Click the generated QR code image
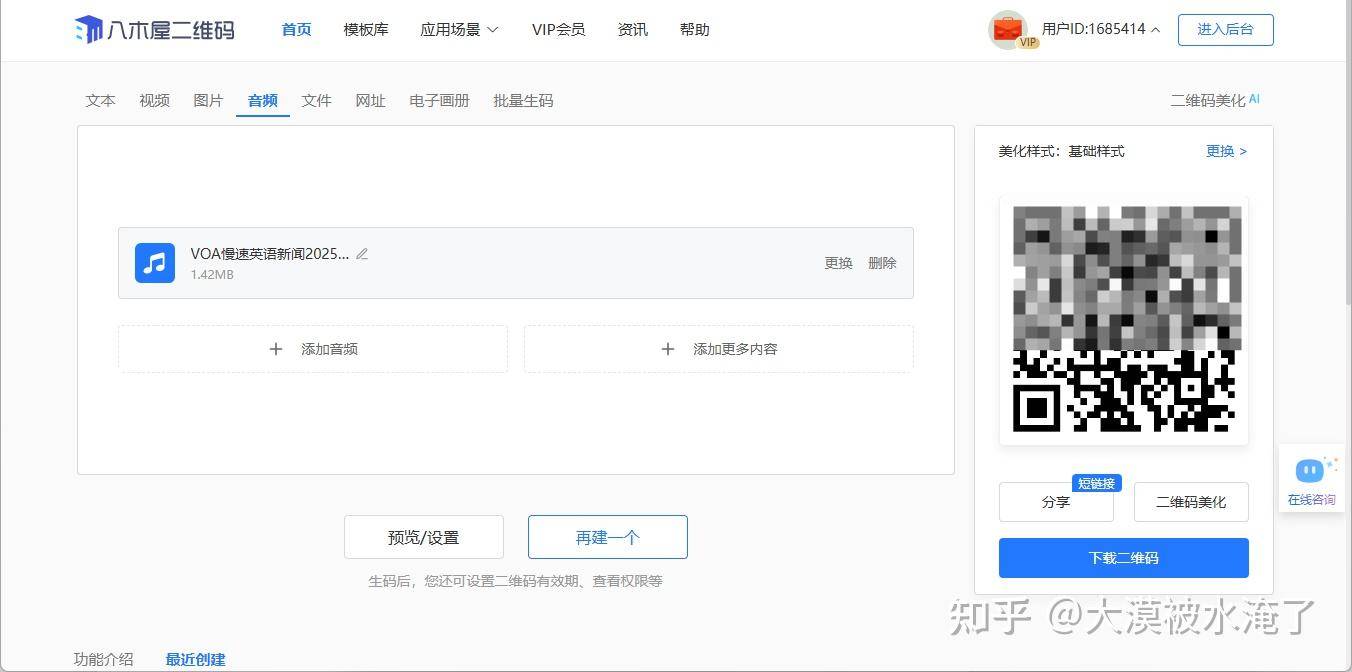Viewport: 1352px width, 672px height. [x=1123, y=320]
